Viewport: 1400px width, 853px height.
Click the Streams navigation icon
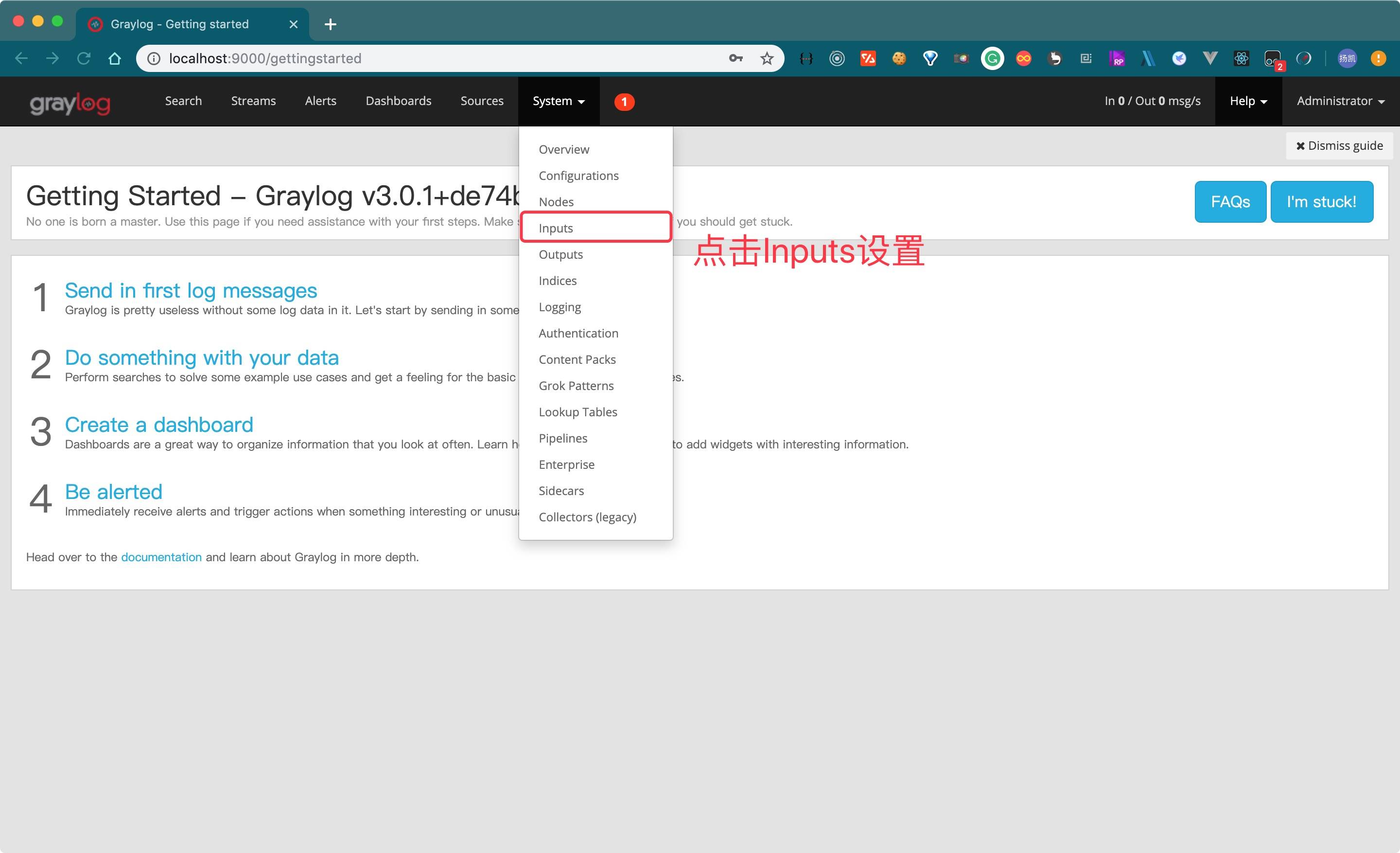point(253,100)
